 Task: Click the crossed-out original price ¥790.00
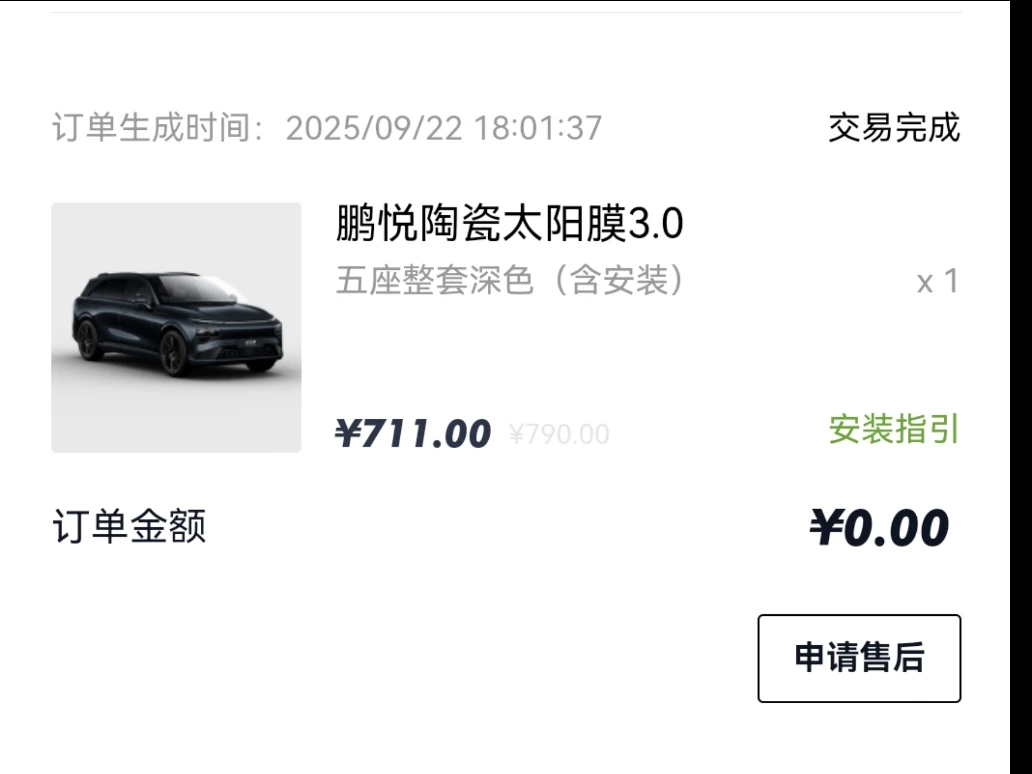[558, 434]
